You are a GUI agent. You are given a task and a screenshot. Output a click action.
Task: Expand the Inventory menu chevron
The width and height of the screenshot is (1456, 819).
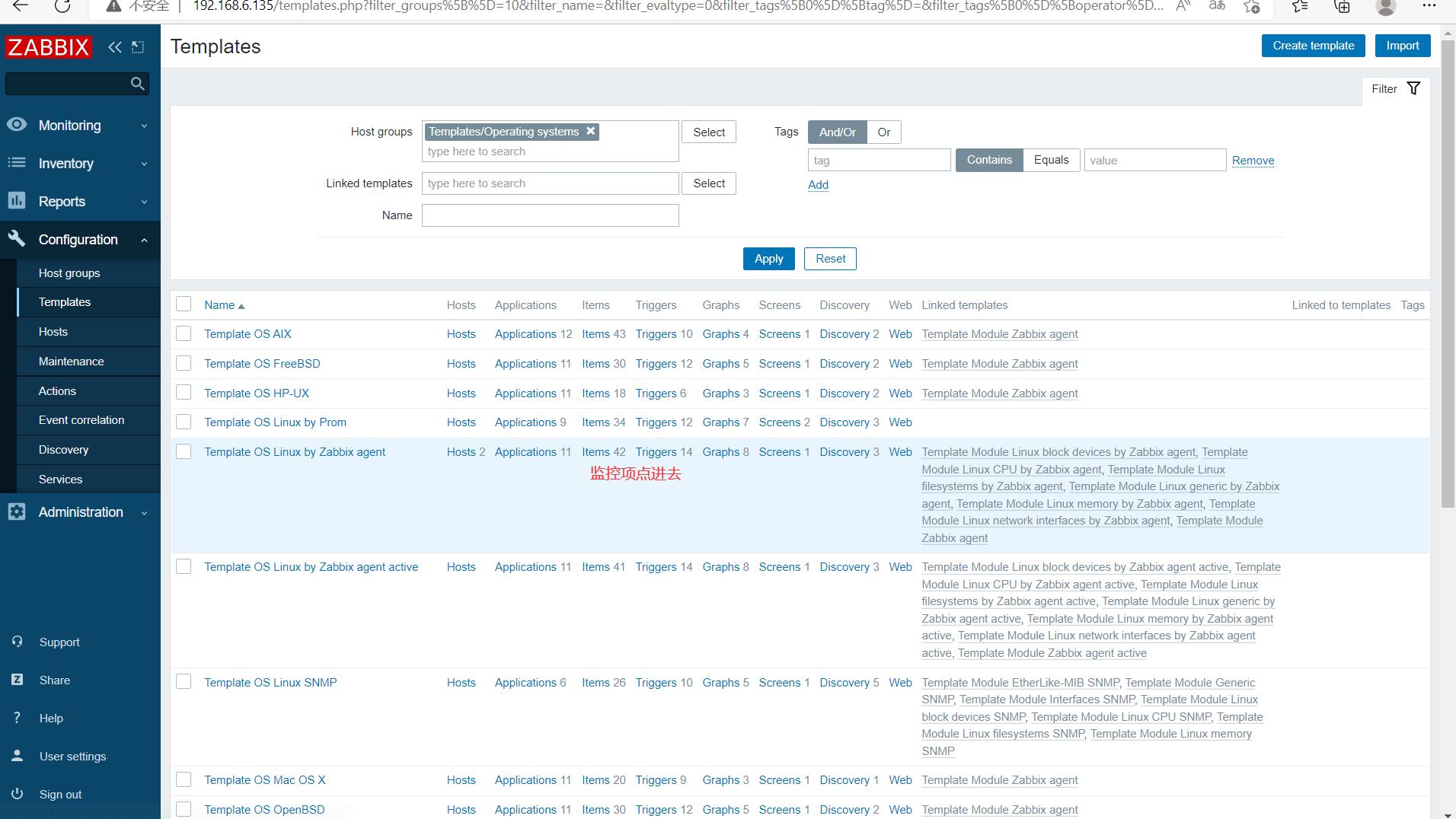click(x=144, y=164)
